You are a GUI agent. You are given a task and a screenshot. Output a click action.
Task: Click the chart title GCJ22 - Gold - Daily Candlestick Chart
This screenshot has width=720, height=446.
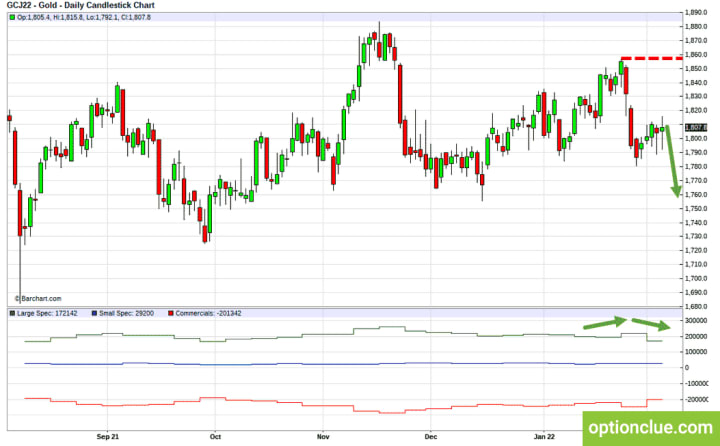click(81, 5)
